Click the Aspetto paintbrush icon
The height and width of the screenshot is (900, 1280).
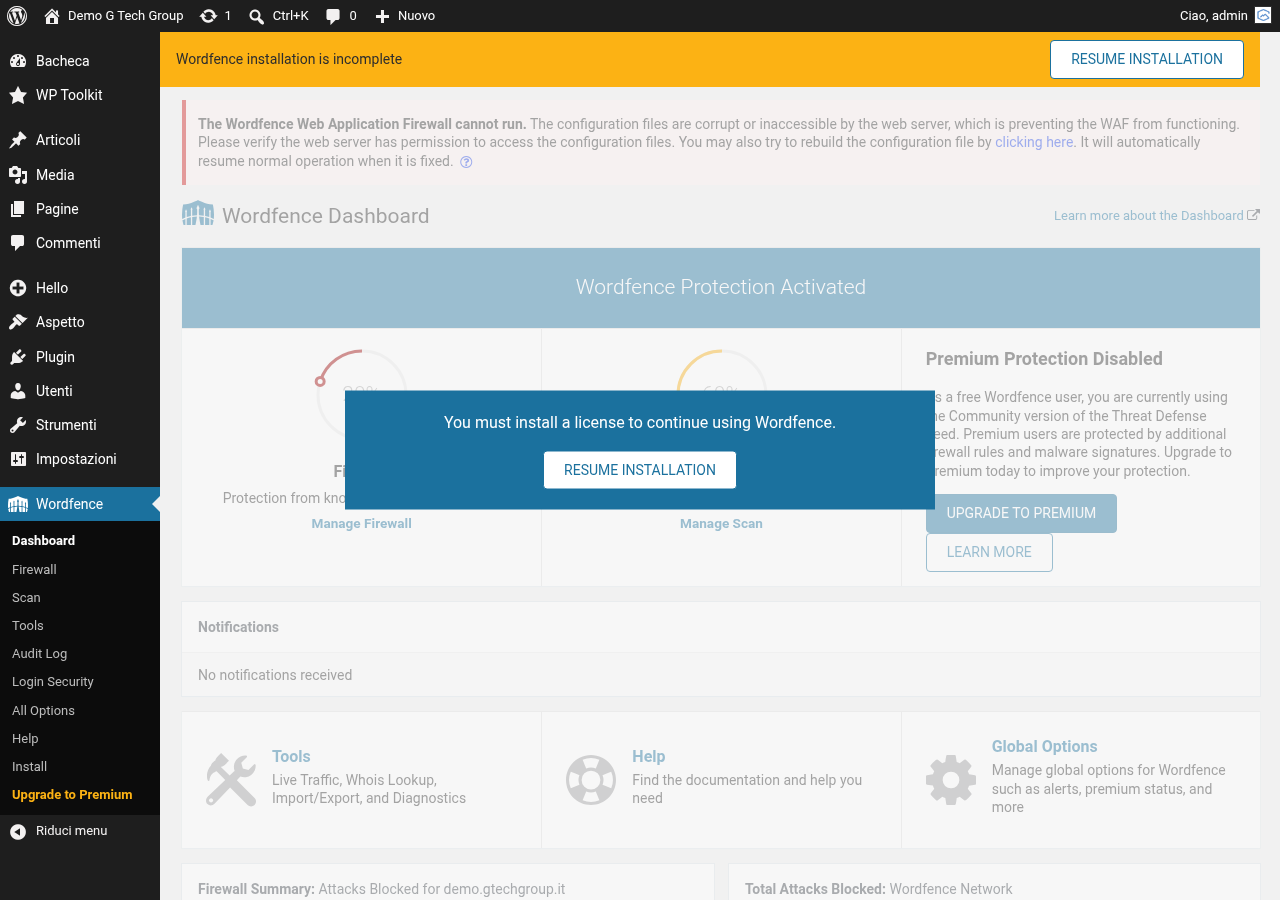pos(18,322)
